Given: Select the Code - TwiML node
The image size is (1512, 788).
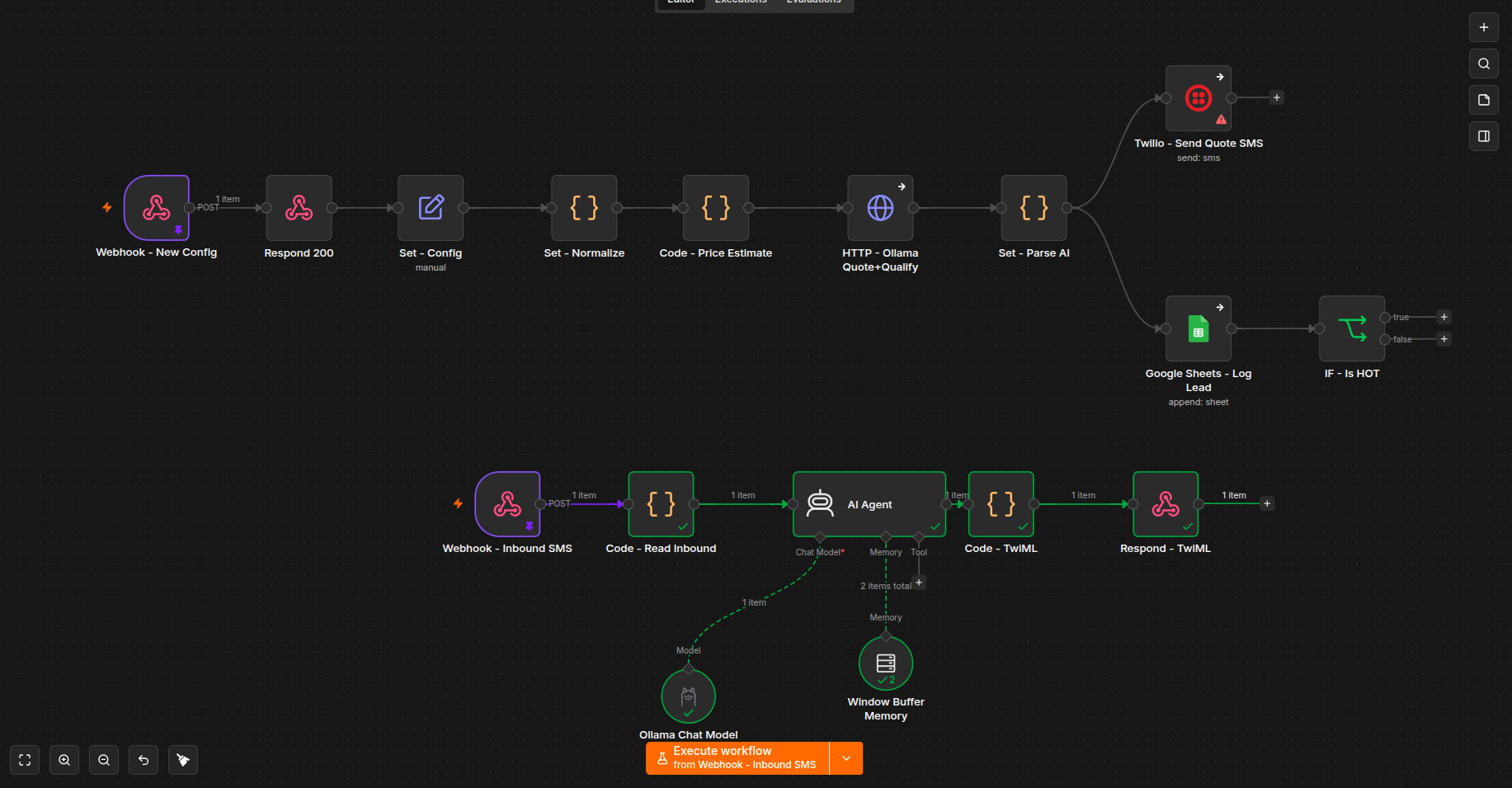Looking at the screenshot, I should click(x=1001, y=504).
